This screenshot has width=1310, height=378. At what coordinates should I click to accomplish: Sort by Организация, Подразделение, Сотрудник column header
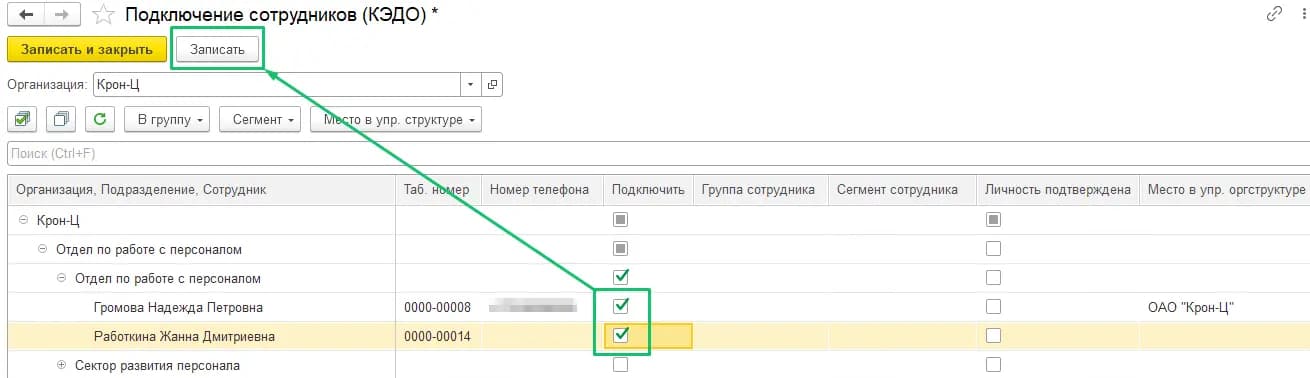tap(201, 190)
